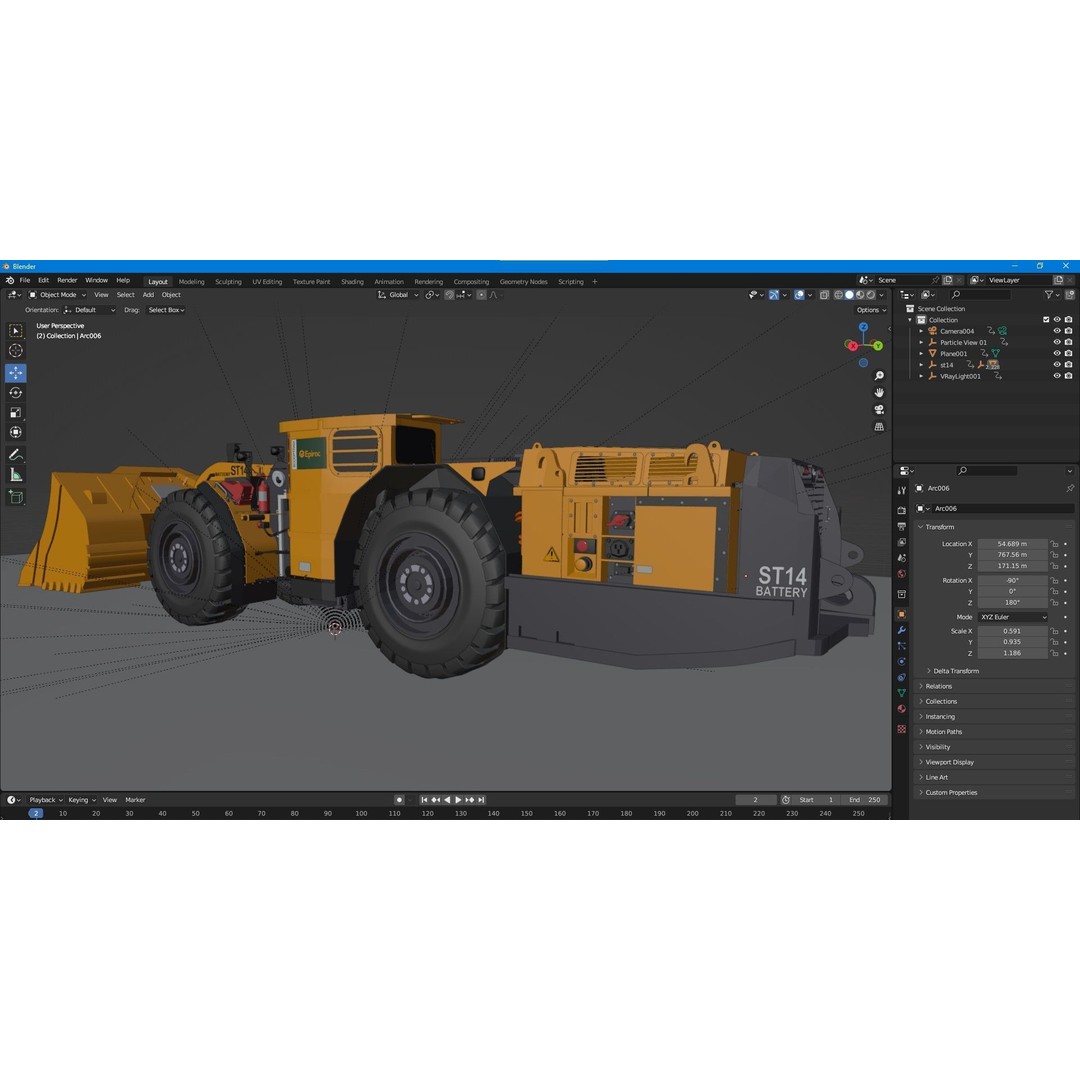Image resolution: width=1080 pixels, height=1080 pixels.
Task: Open the viewport Add menu
Action: [148, 295]
